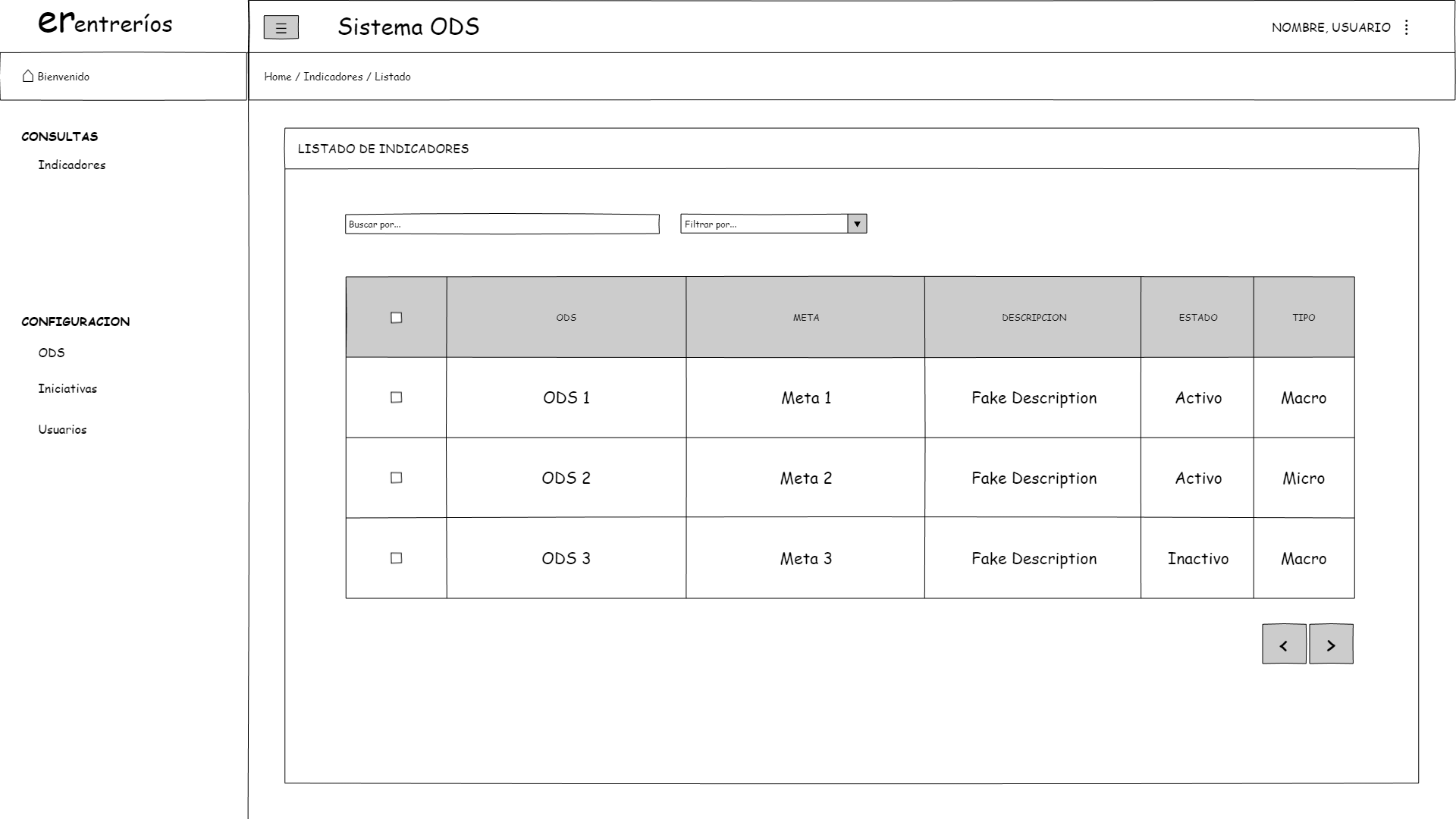
Task: Click the Home breadcrumb link
Action: (x=278, y=77)
